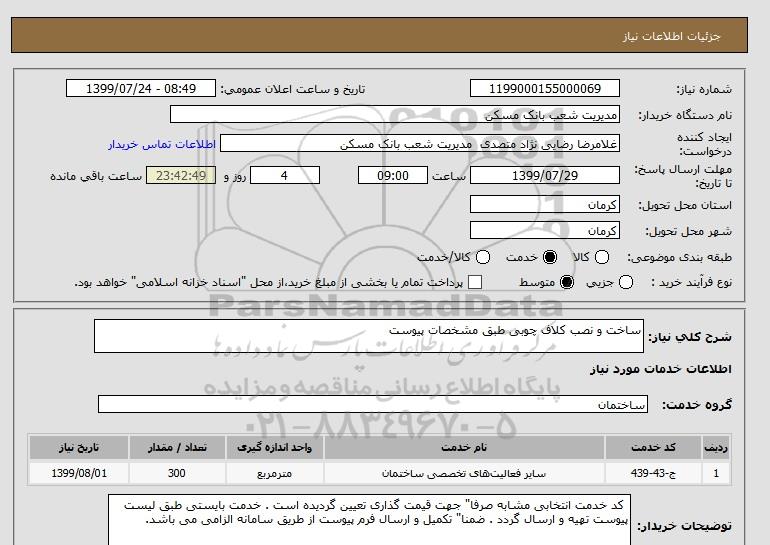Screen dimensions: 770x545
Task: Click need date cell 1399/08/01
Action: click(79, 473)
